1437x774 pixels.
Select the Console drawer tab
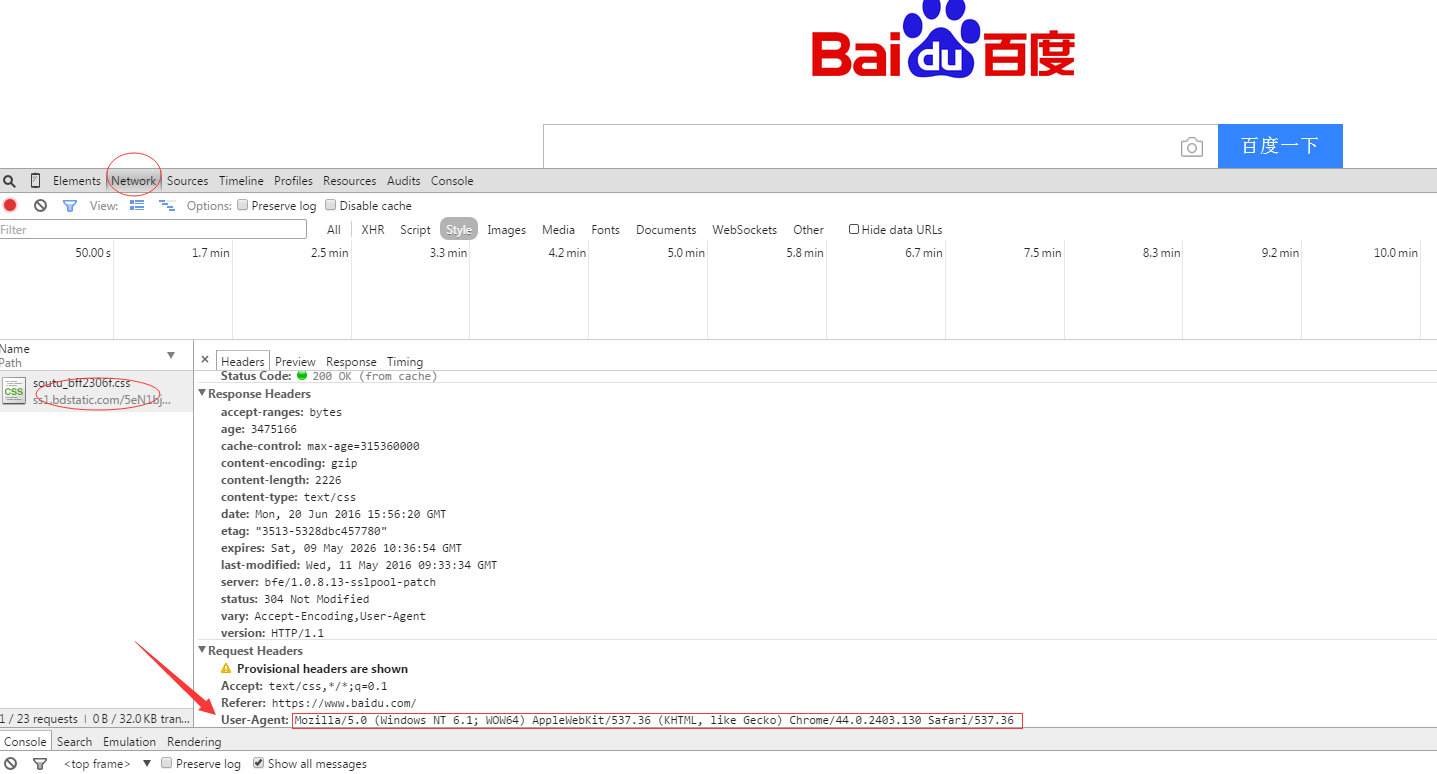coord(25,741)
